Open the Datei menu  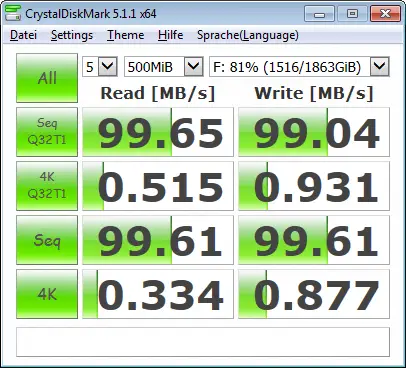[23, 35]
